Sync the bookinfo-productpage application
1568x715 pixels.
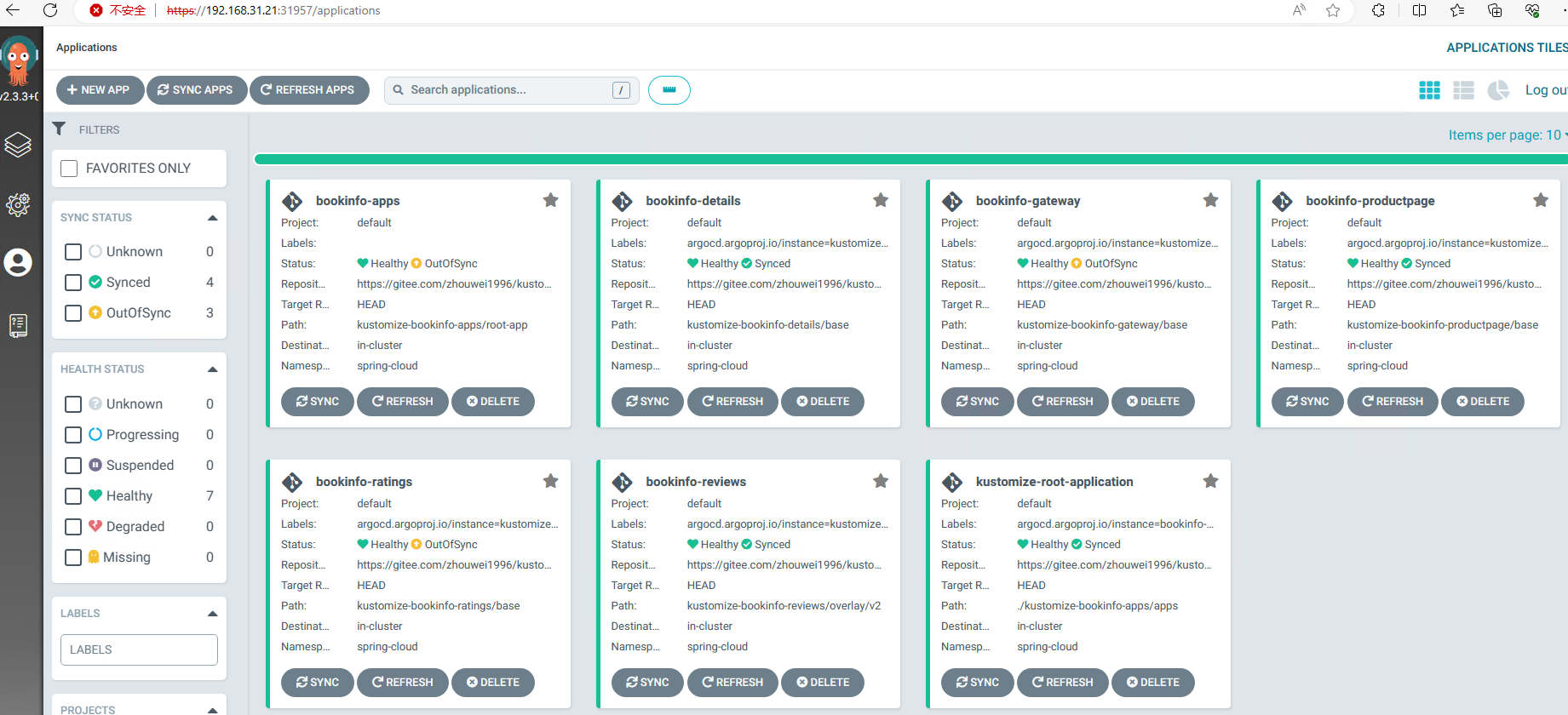pyautogui.click(x=1307, y=402)
